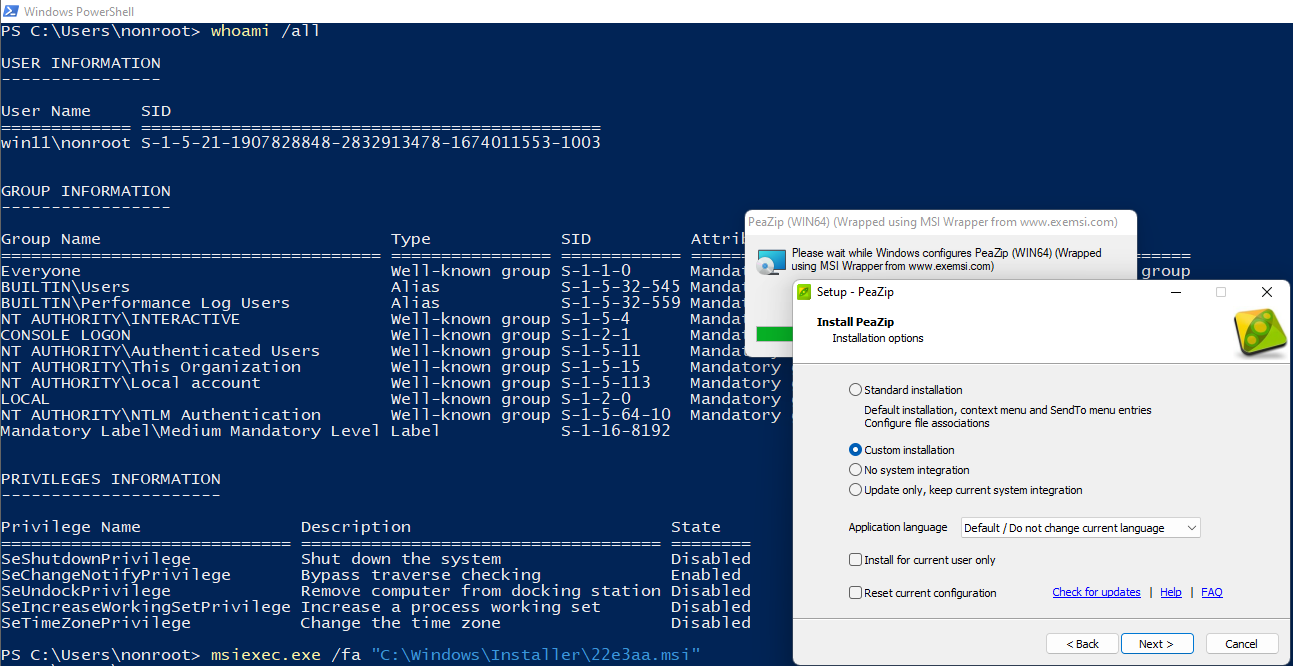The width and height of the screenshot is (1293, 666).
Task: Close the PeaZip Setup window
Action: [1266, 292]
